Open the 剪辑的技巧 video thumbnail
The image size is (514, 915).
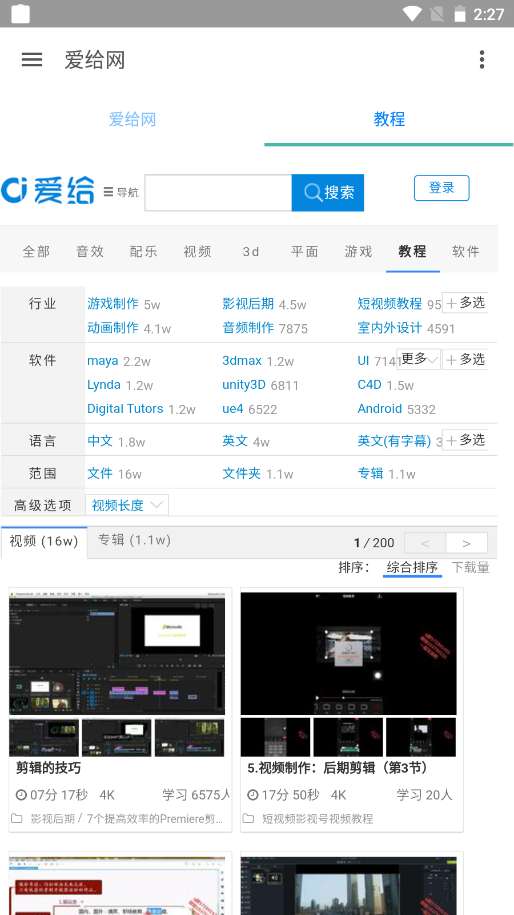pos(117,654)
